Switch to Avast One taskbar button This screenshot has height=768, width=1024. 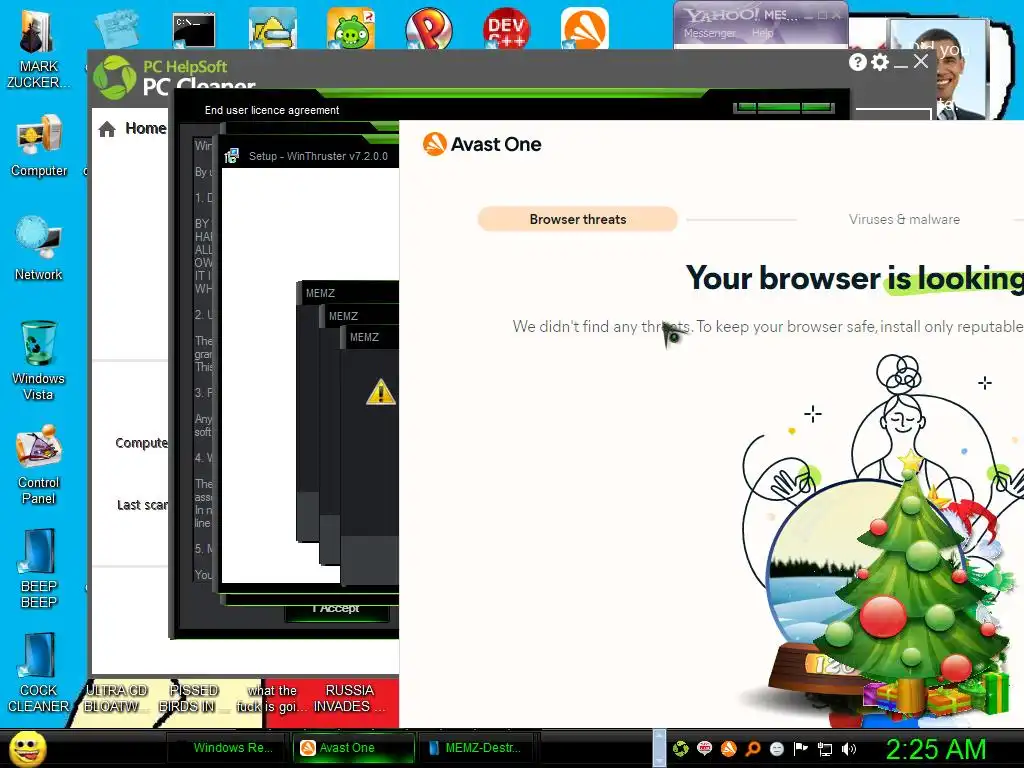[353, 748]
